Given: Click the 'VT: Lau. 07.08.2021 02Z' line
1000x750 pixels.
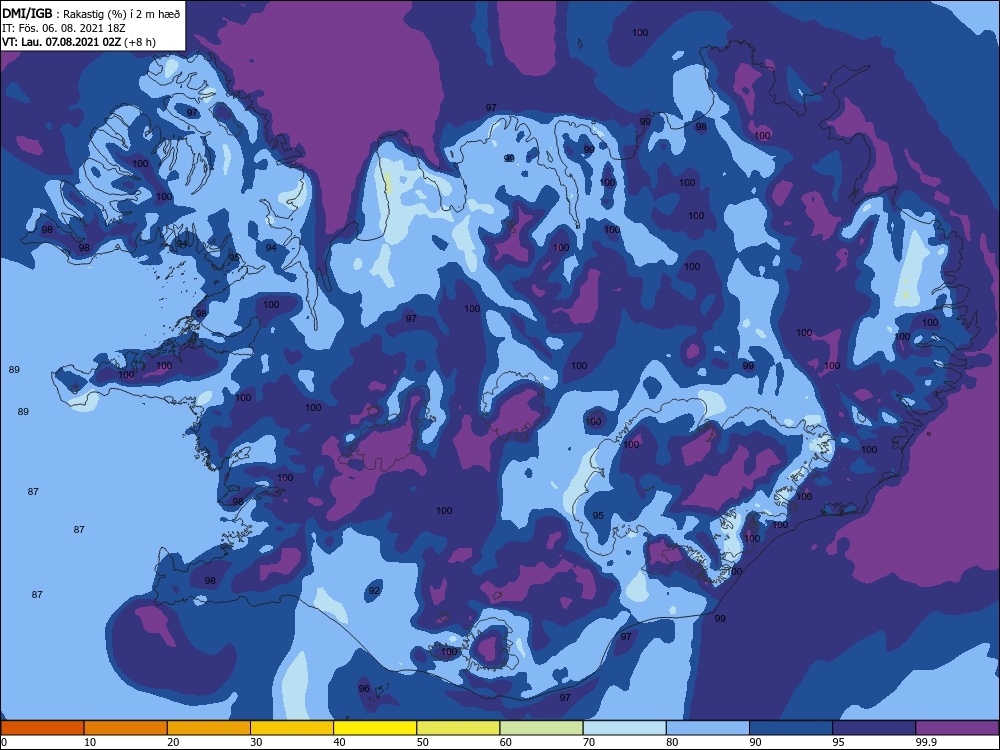Looking at the screenshot, I should tap(61, 43).
